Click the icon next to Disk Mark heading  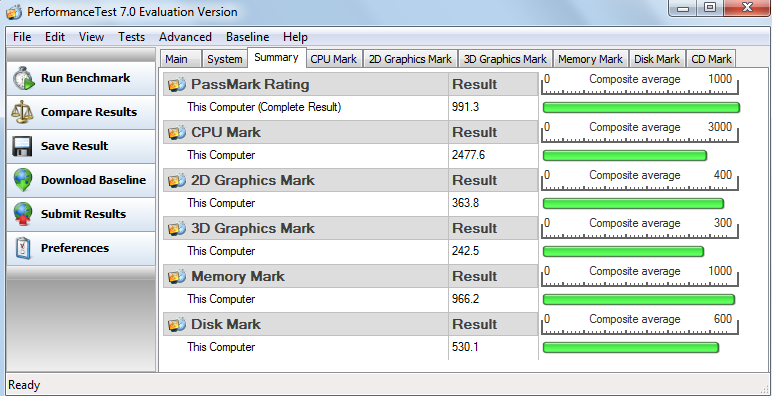(x=177, y=325)
